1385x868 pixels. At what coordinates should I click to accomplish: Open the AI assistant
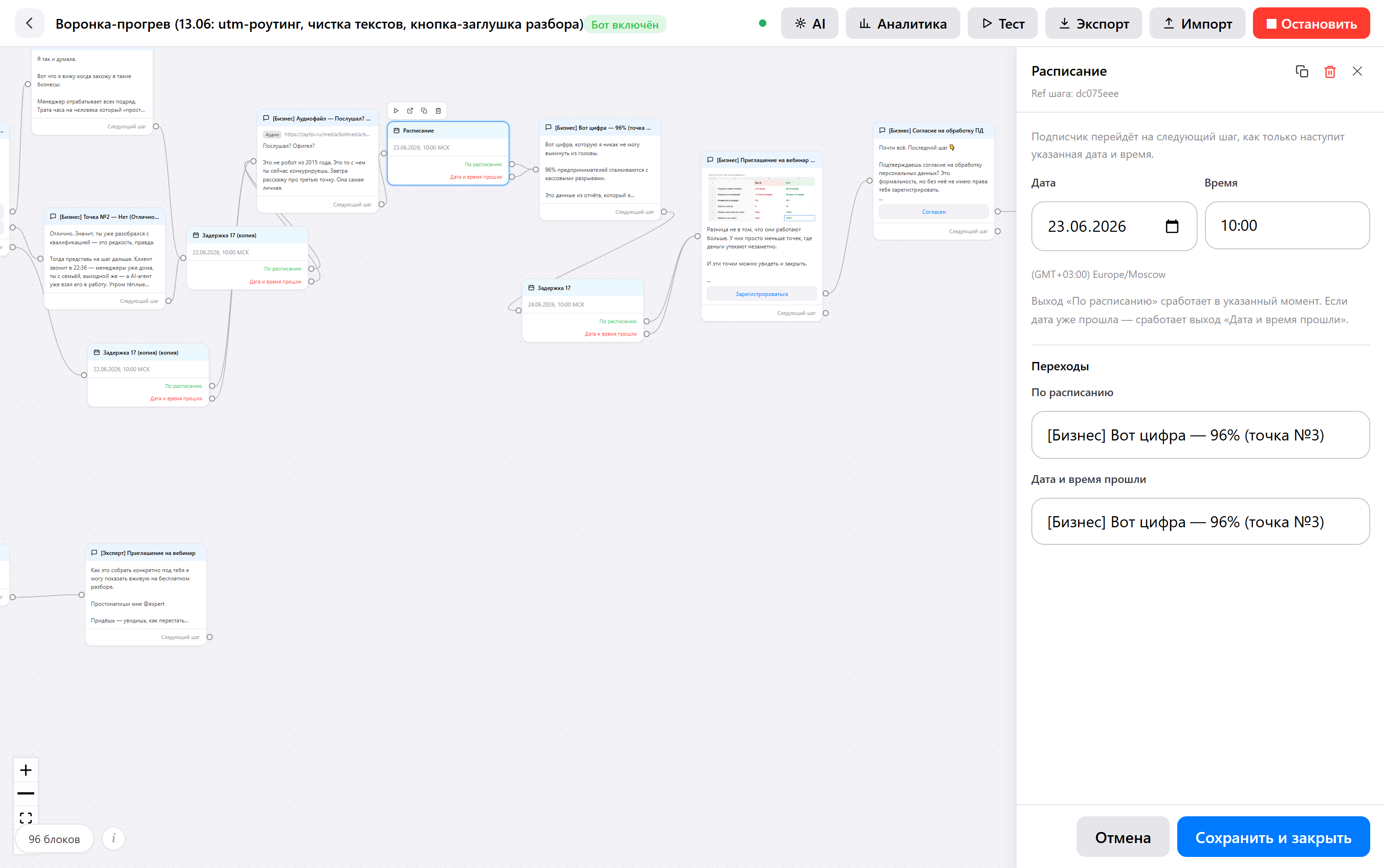point(809,24)
